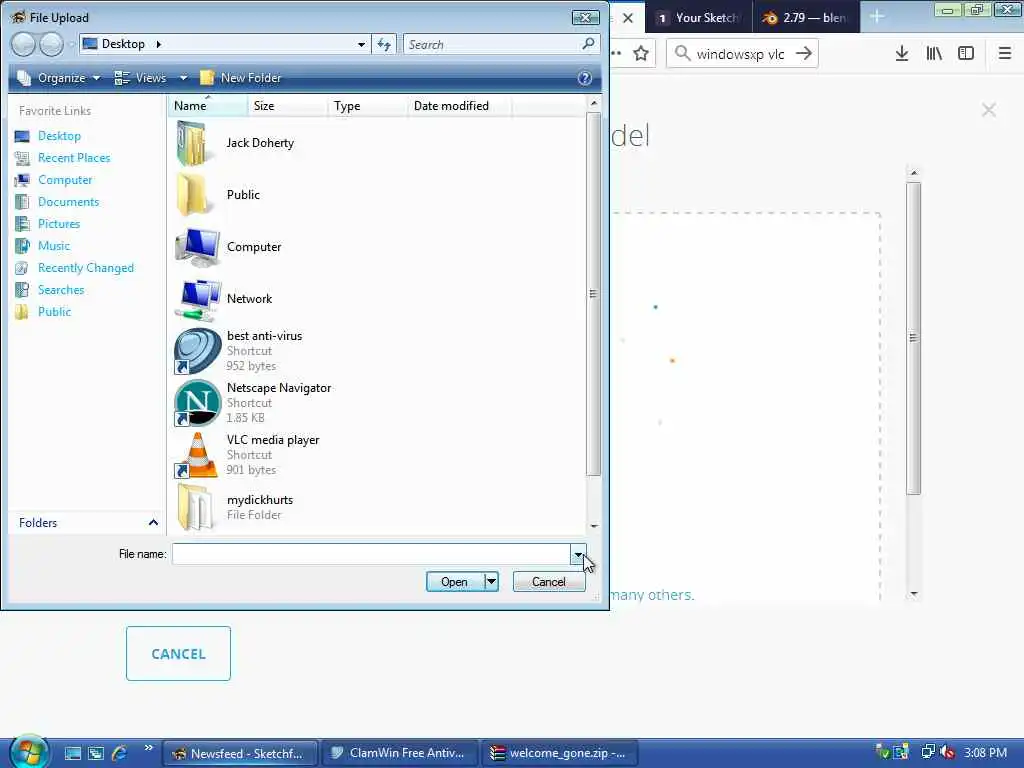Close the Sketchfab upload overlay with X
1024x768 pixels.
tap(989, 110)
